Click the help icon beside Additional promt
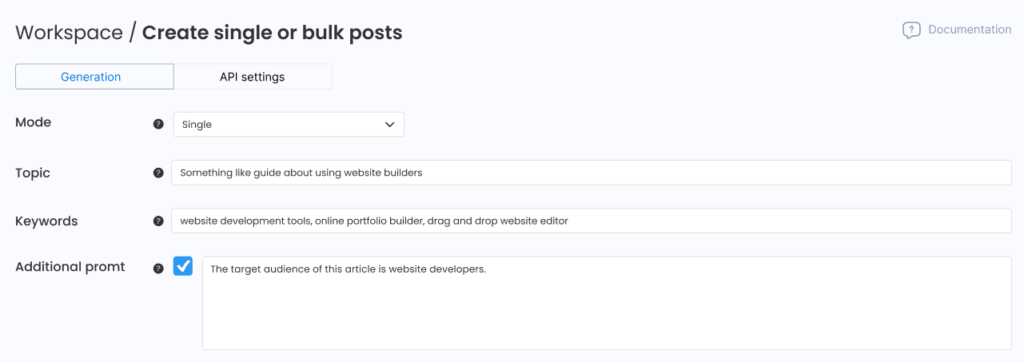Viewport: 1024px width, 362px height. [158, 268]
